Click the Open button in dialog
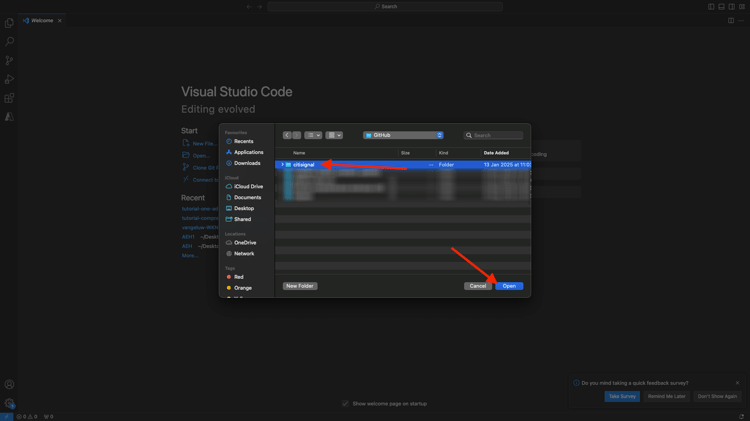 click(509, 286)
